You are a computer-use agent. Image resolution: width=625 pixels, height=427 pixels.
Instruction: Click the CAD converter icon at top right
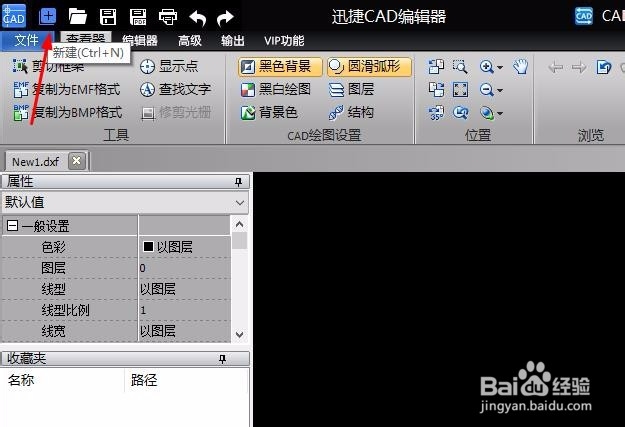(x=584, y=16)
